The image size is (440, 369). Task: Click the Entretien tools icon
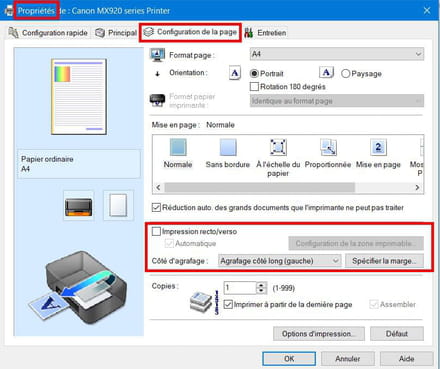point(249,33)
